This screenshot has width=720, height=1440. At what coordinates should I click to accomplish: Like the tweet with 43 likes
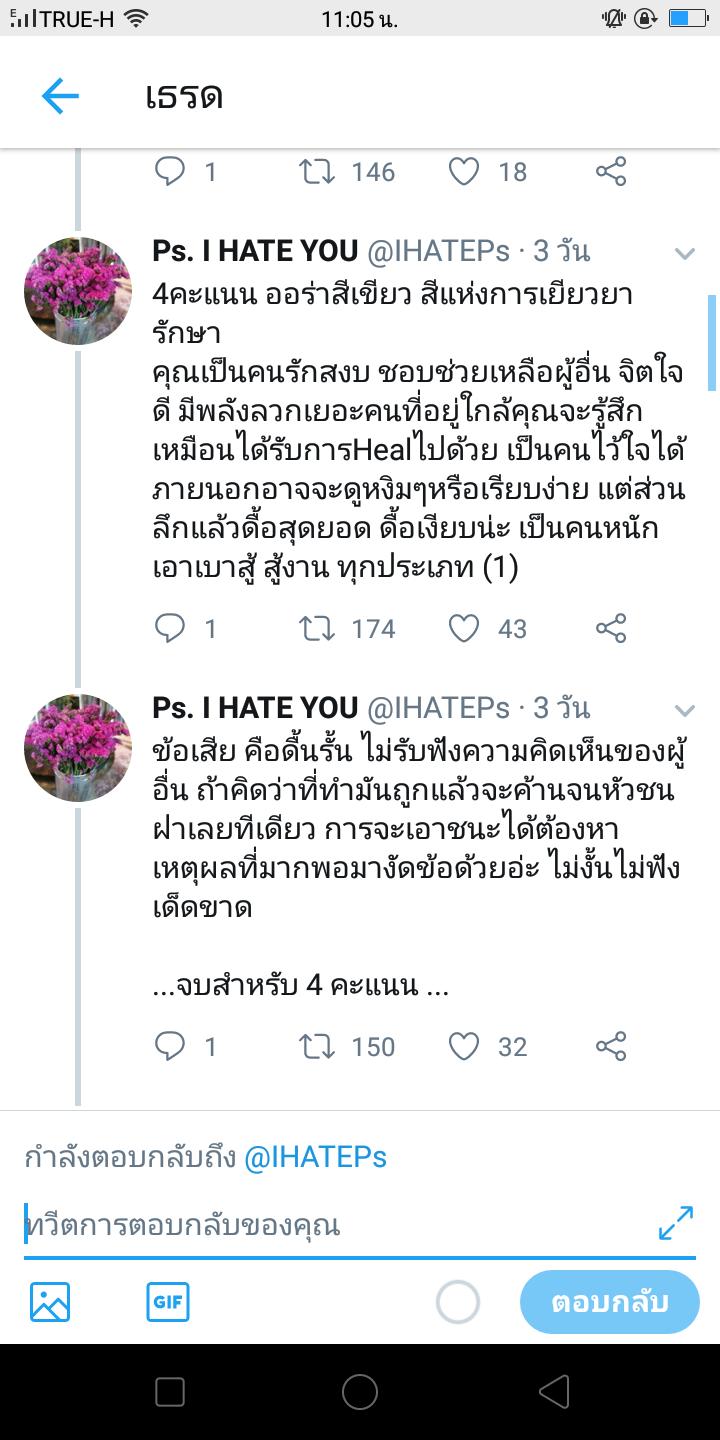[x=463, y=628]
